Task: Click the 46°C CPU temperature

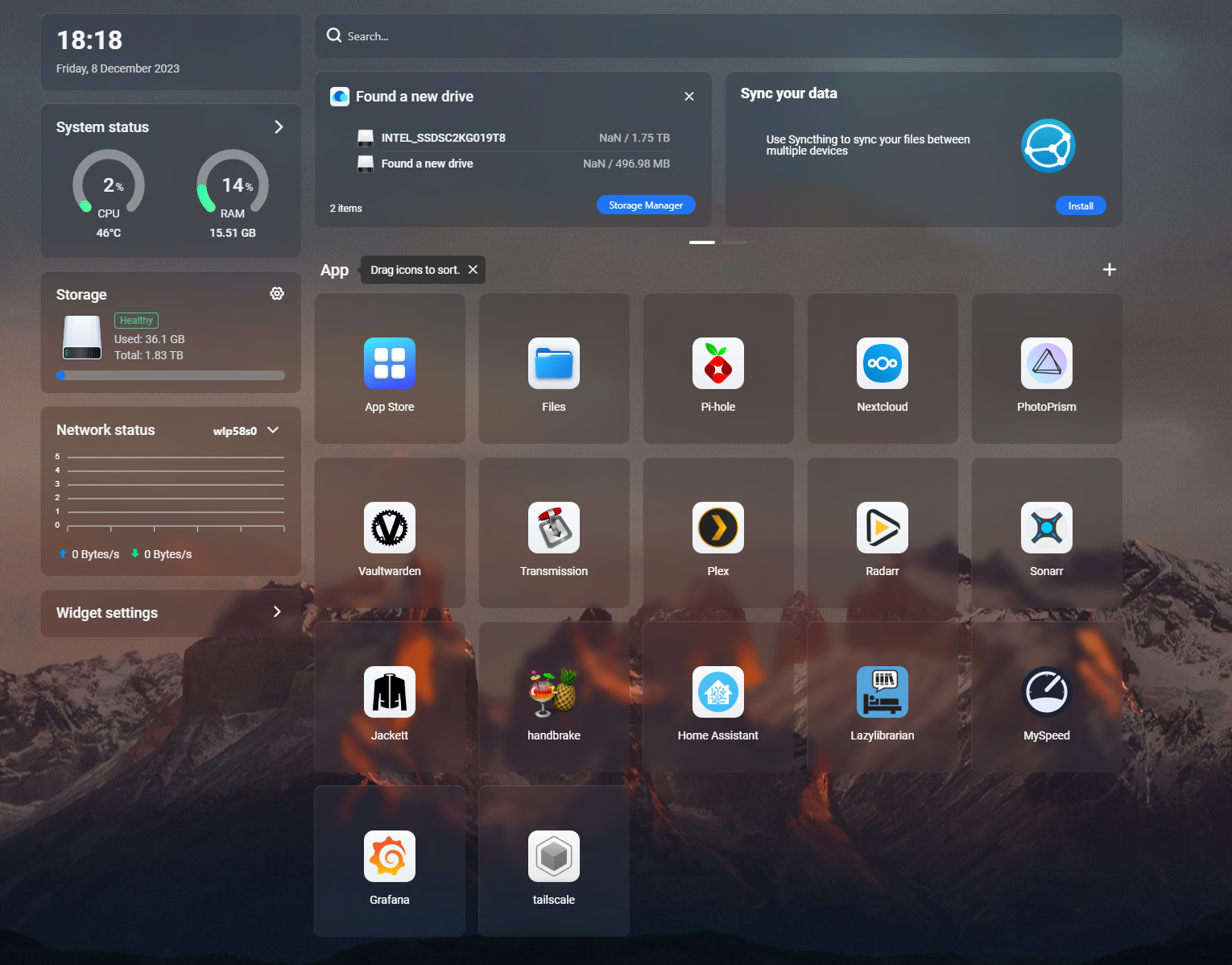Action: [109, 233]
